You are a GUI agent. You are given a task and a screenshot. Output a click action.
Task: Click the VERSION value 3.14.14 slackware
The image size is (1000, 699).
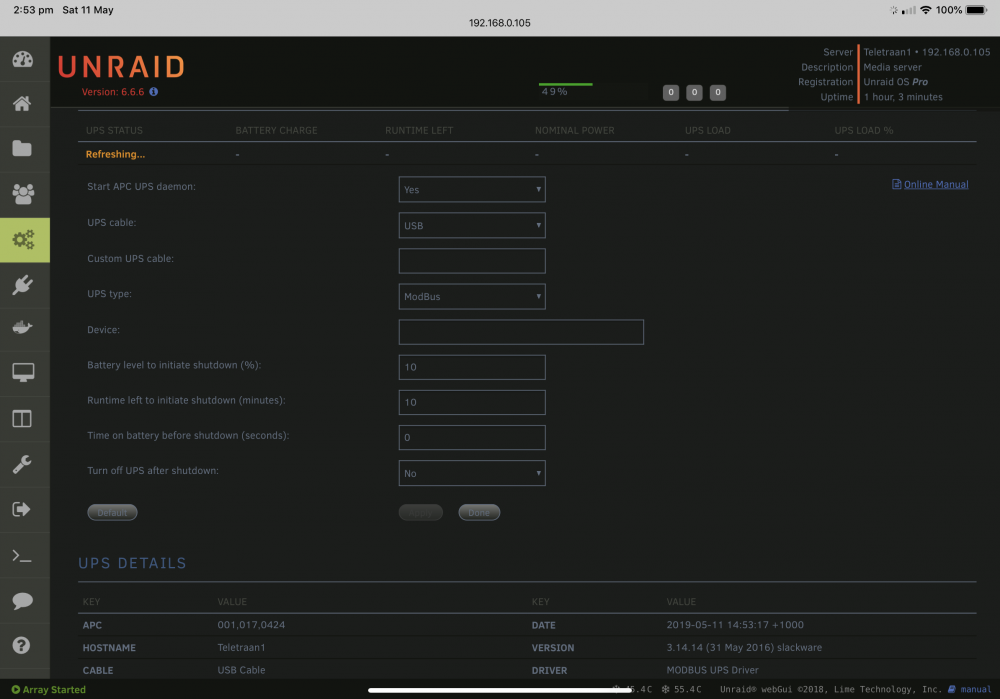tap(744, 647)
